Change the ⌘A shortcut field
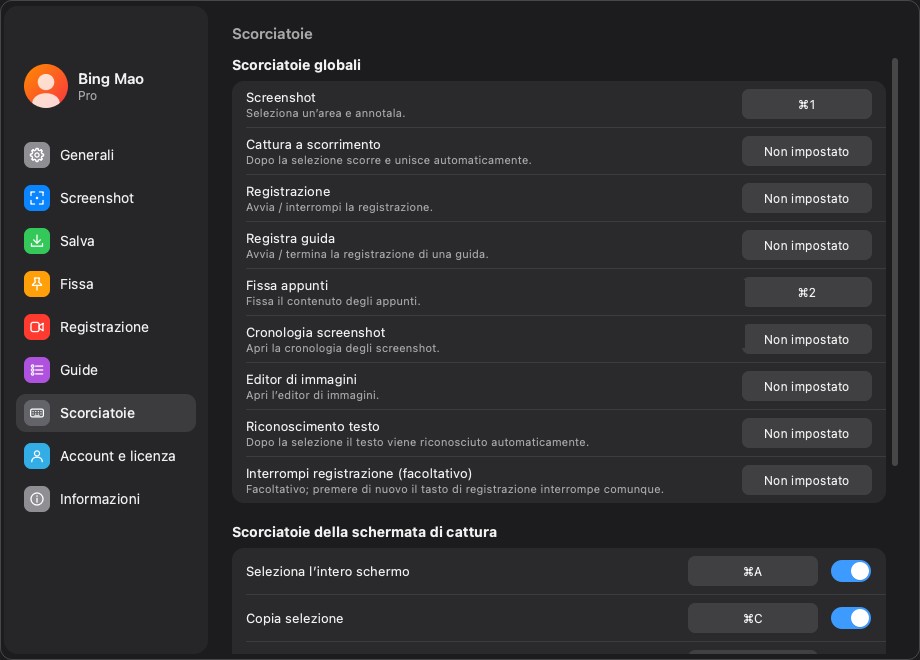This screenshot has width=920, height=660. 753,571
